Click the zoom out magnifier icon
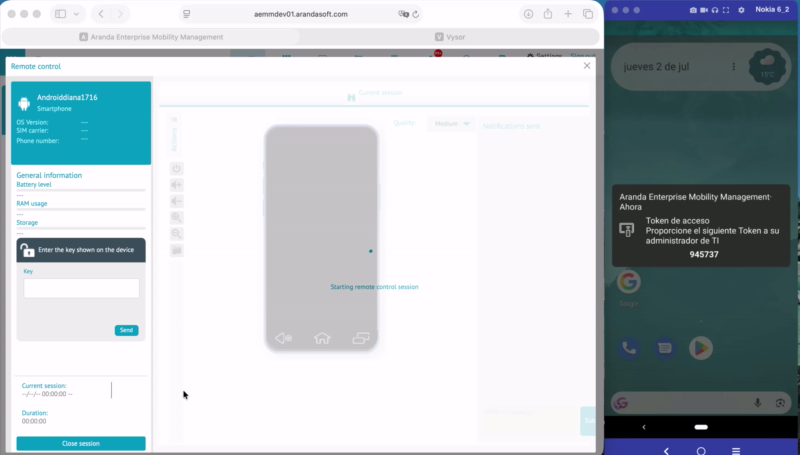The image size is (800, 455). click(177, 234)
